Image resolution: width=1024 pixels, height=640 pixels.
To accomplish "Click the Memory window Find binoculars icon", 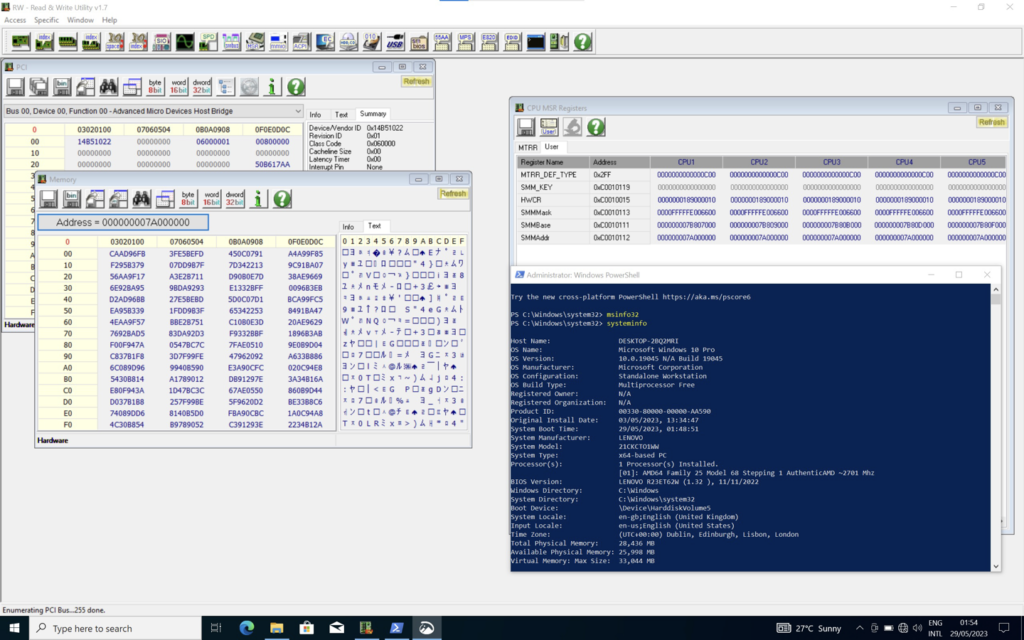I will (x=141, y=199).
